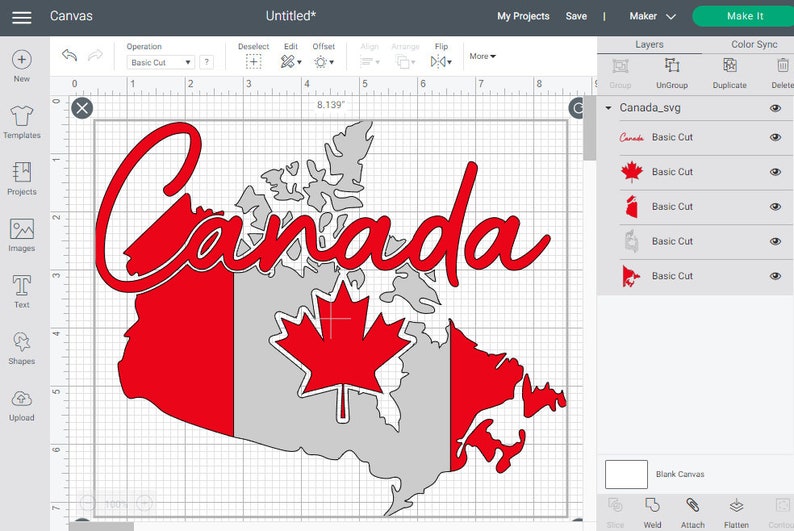Weld the selected layers
794x531 pixels.
652,513
